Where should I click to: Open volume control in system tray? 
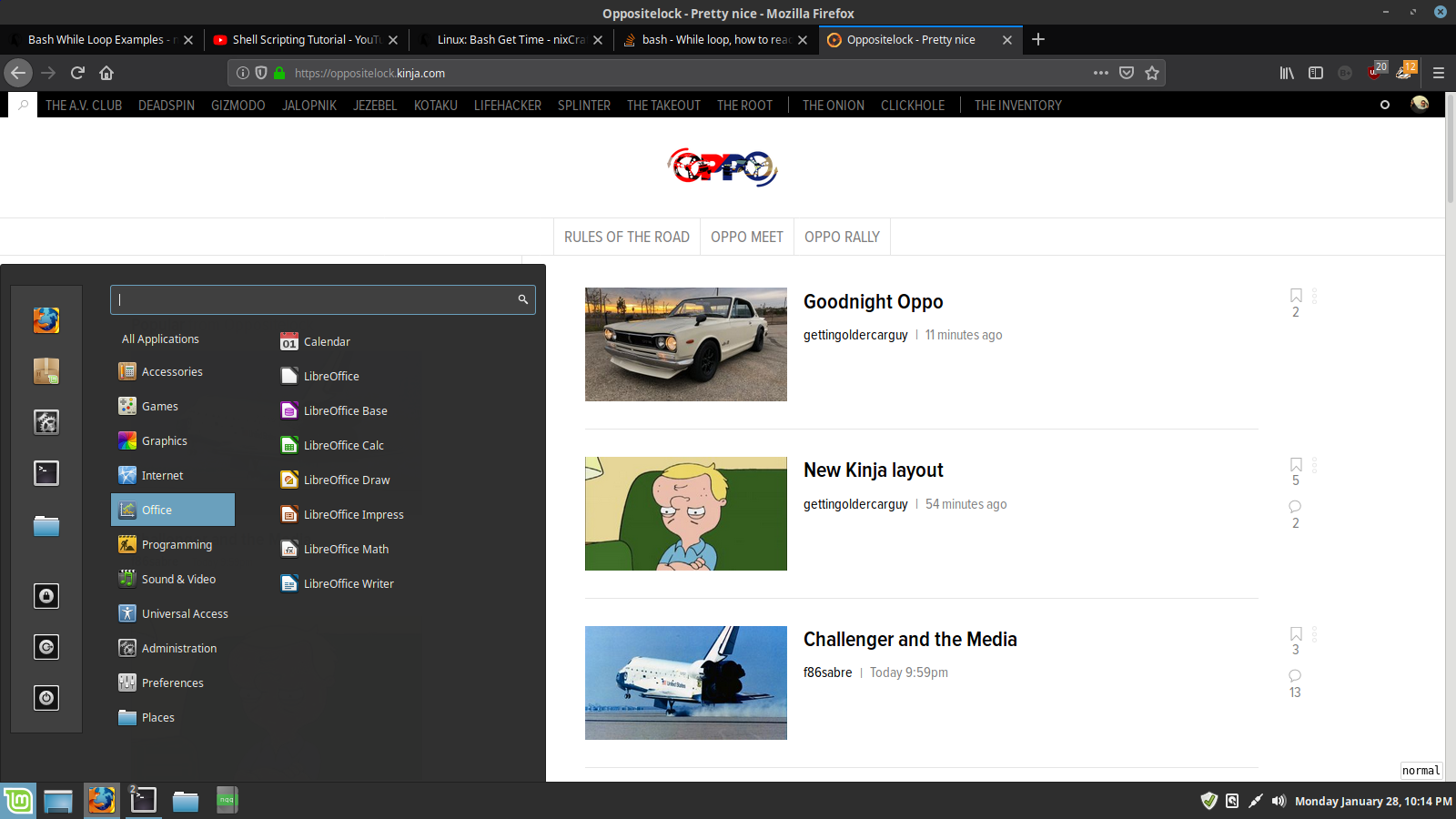tap(1279, 801)
